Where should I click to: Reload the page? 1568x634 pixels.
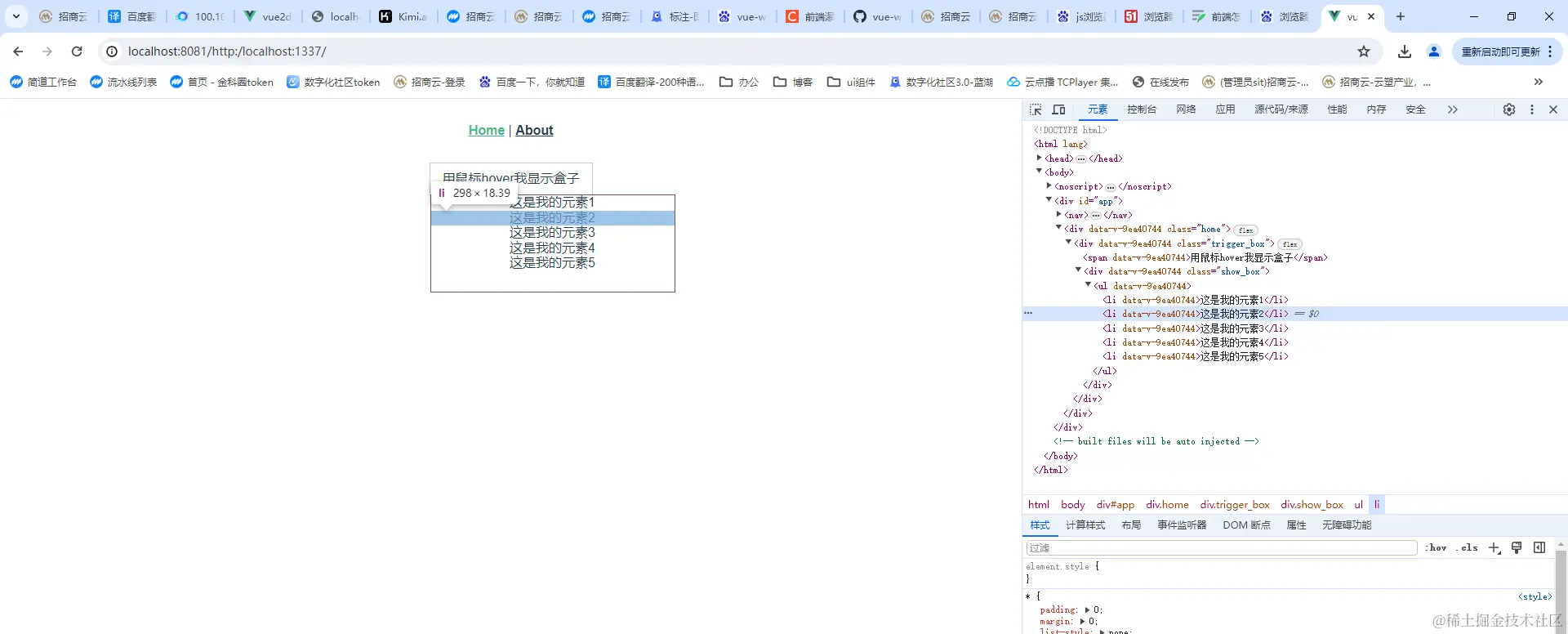pos(77,51)
